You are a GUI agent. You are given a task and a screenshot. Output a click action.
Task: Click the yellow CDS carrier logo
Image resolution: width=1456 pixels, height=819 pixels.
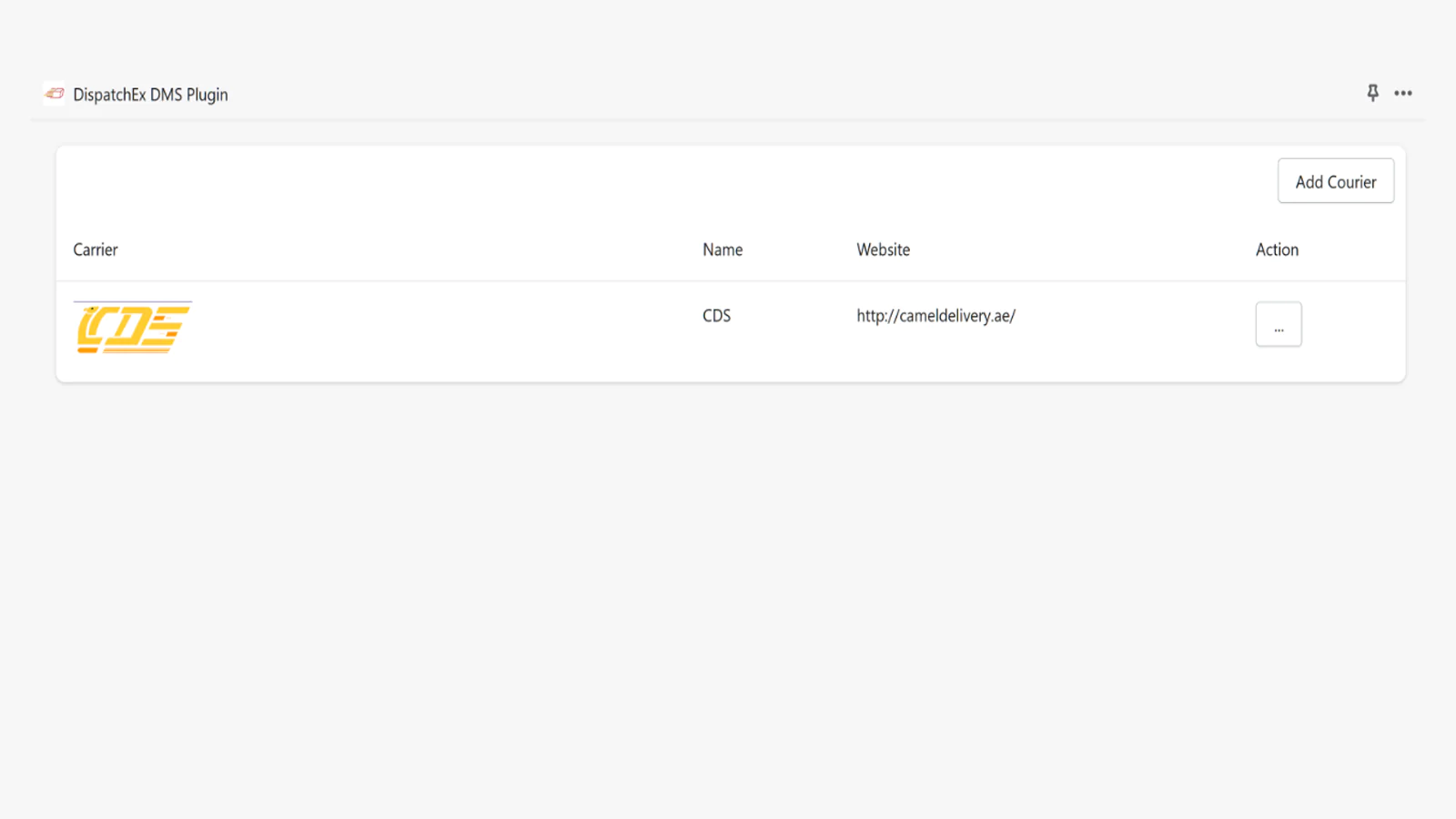tap(133, 328)
